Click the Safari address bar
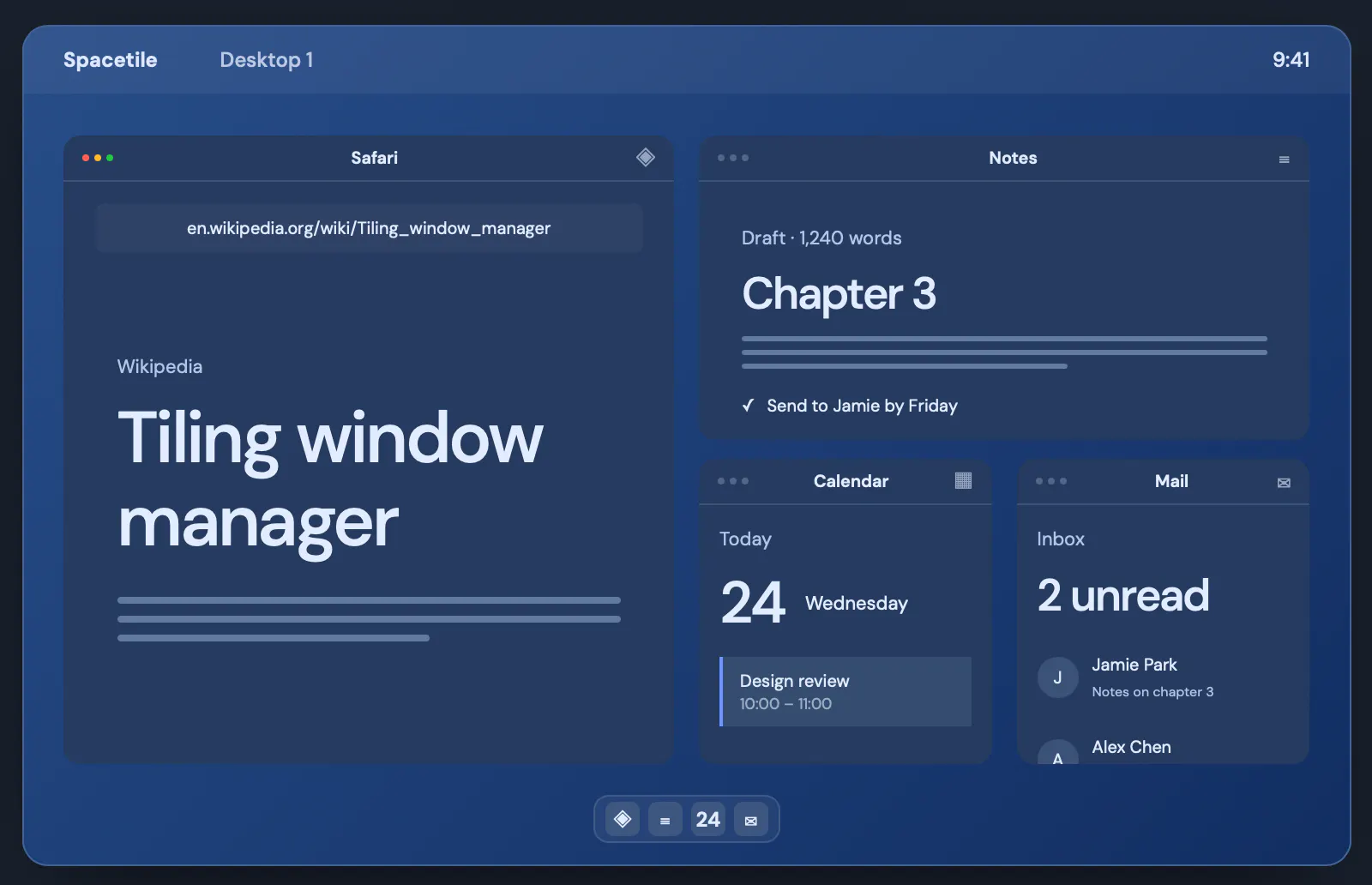Screen dimensions: 1372x885 point(370,228)
